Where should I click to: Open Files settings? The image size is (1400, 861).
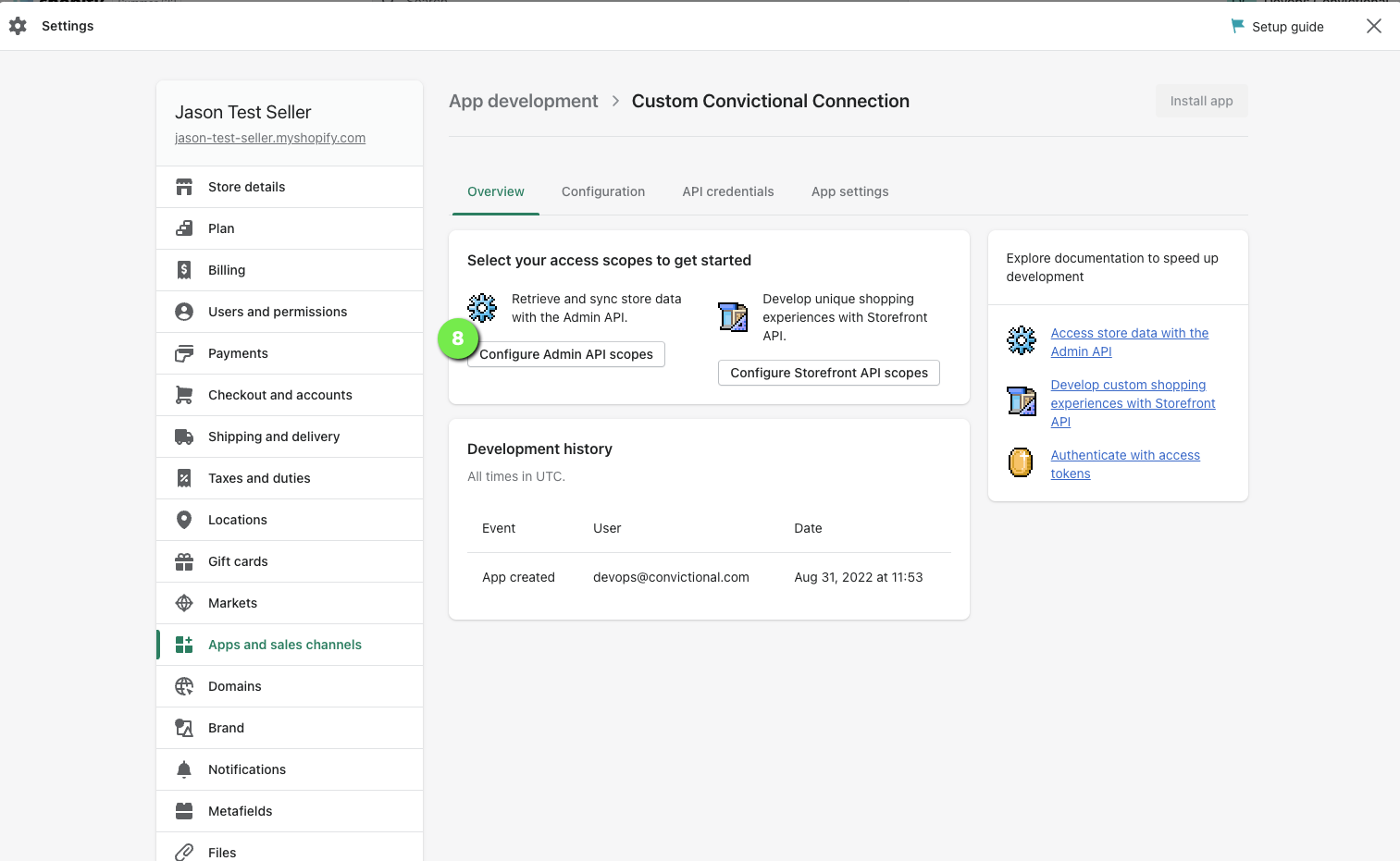click(290, 848)
